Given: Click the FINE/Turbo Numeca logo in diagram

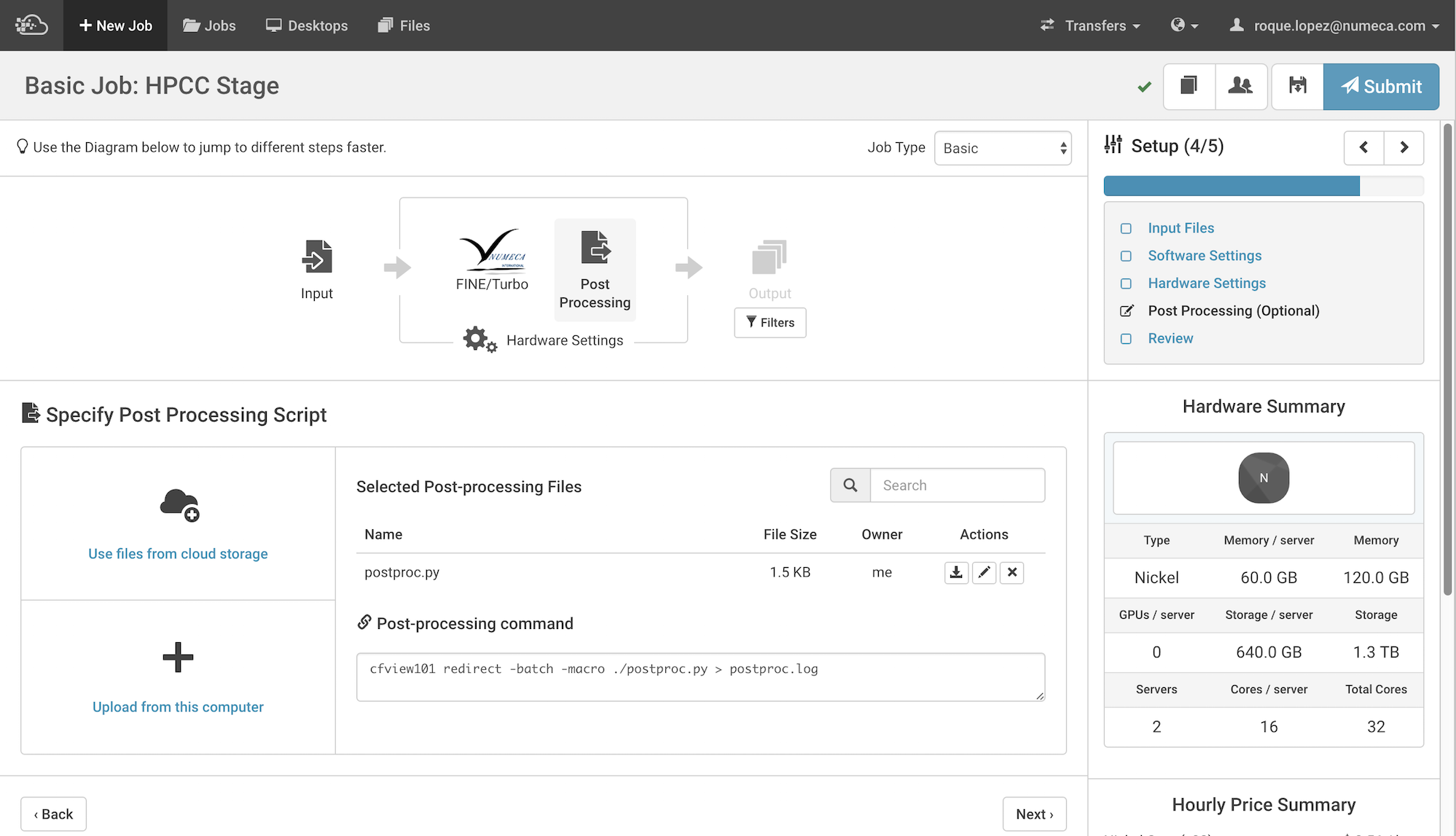Looking at the screenshot, I should tap(493, 250).
